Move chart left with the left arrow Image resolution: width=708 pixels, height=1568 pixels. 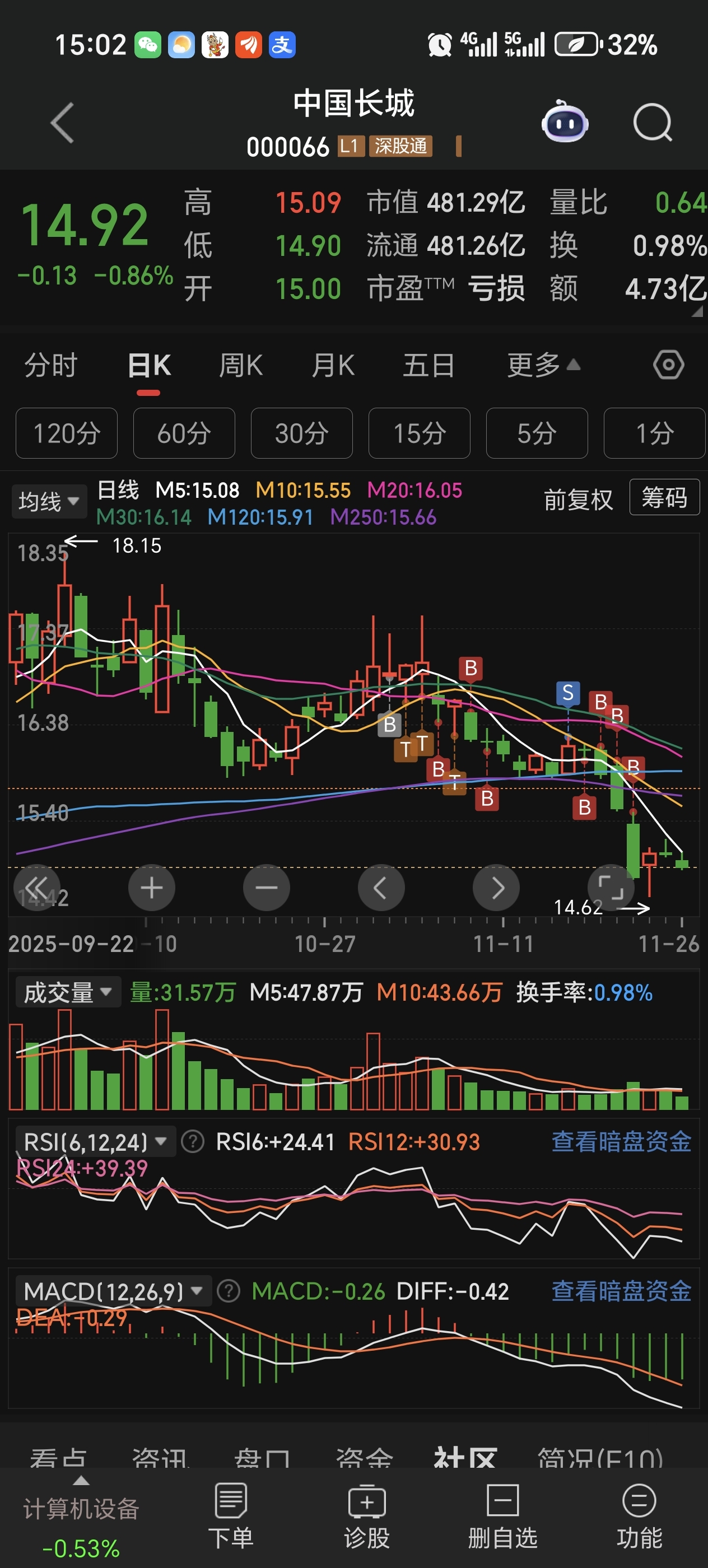click(x=381, y=888)
